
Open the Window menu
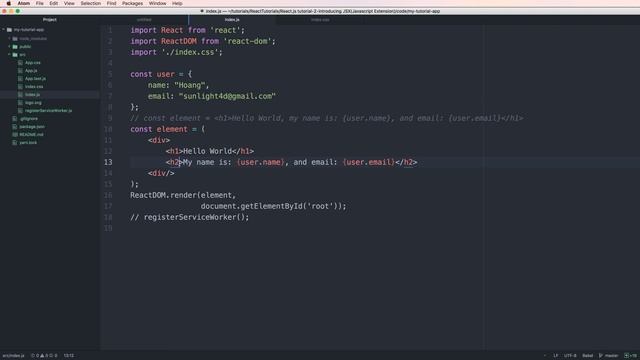(x=158, y=3)
